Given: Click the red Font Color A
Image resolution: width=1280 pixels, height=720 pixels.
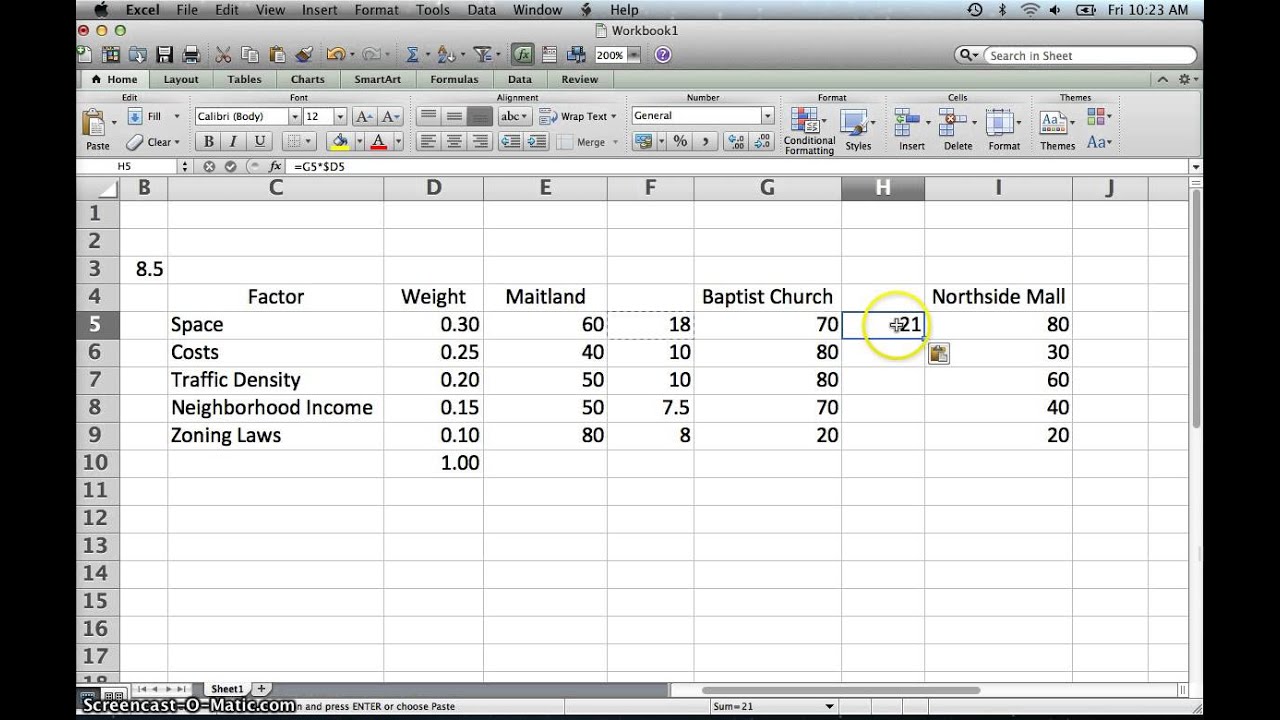Looking at the screenshot, I should pos(378,142).
